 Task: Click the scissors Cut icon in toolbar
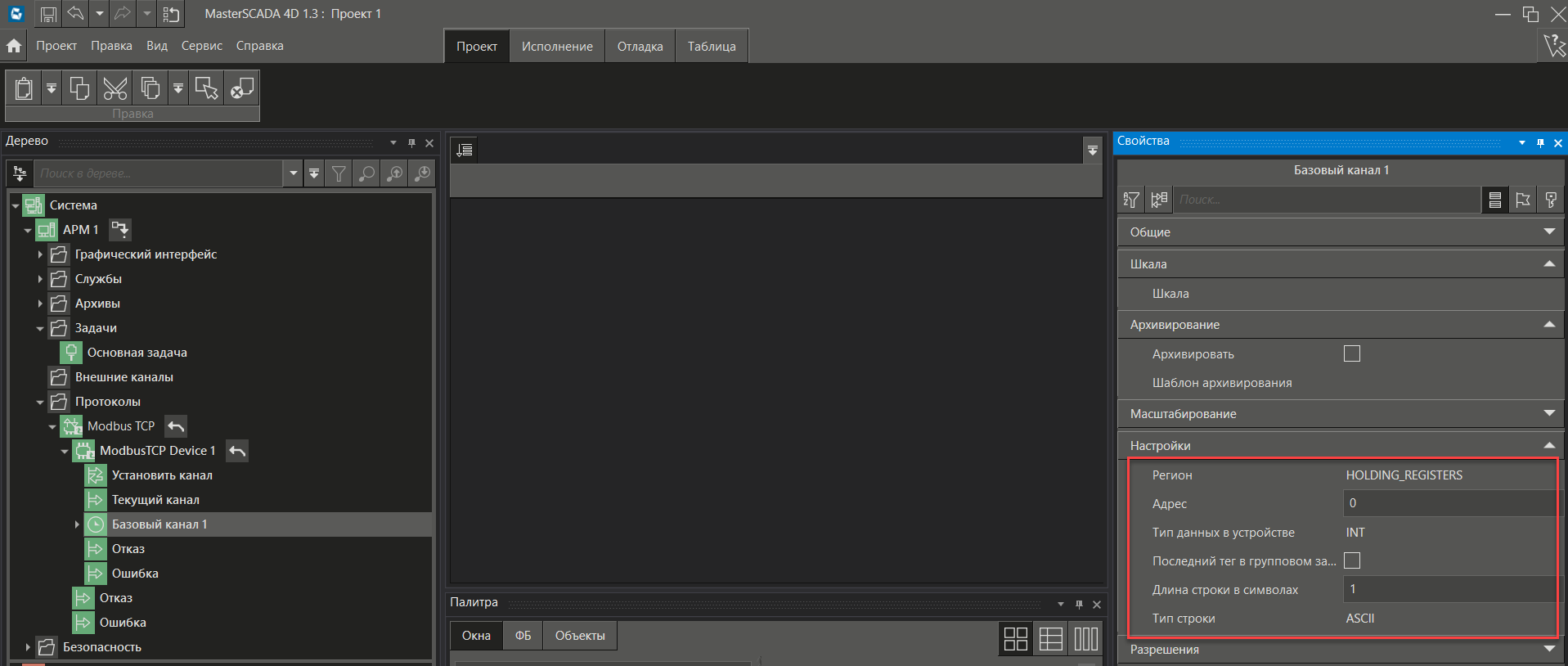pyautogui.click(x=115, y=88)
